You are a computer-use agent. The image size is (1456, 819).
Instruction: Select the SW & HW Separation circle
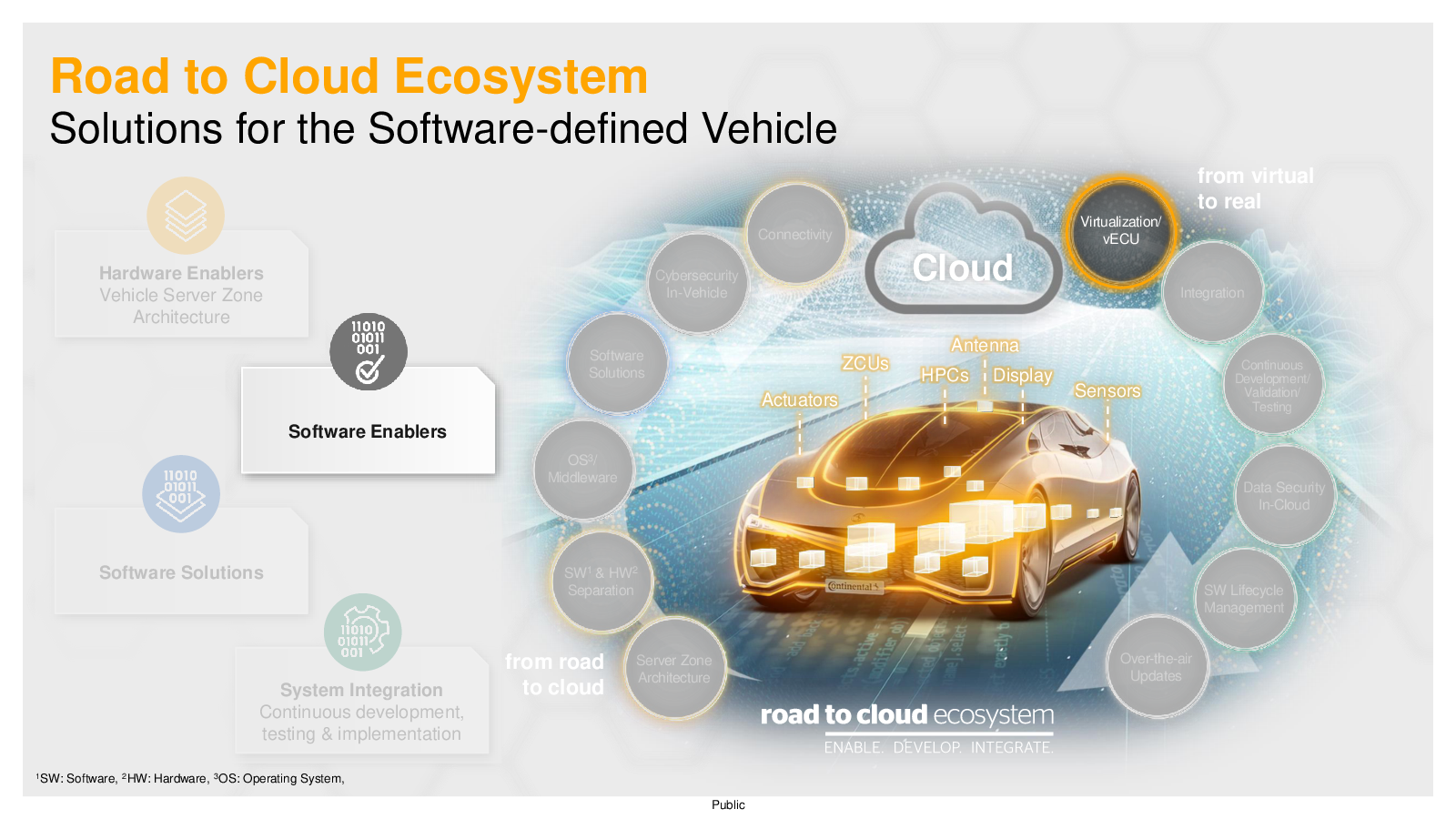coord(602,581)
